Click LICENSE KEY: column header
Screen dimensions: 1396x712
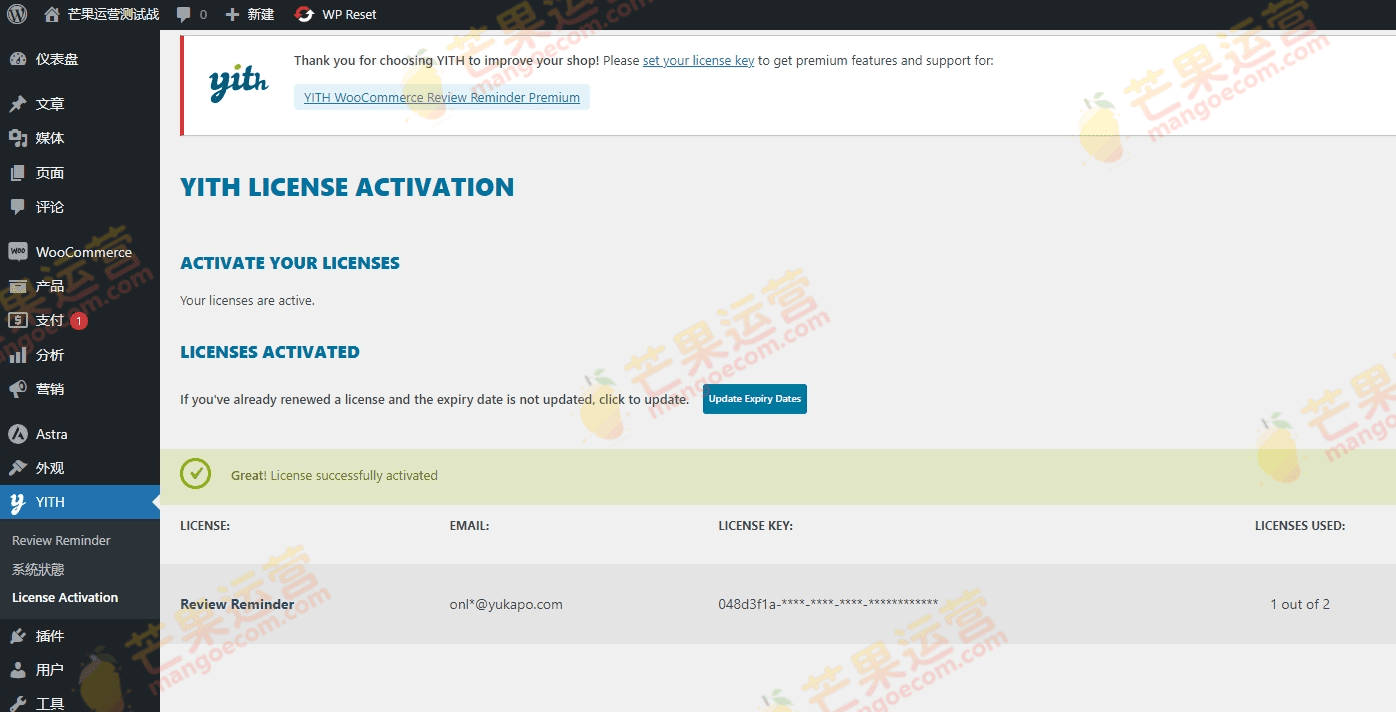pos(755,525)
